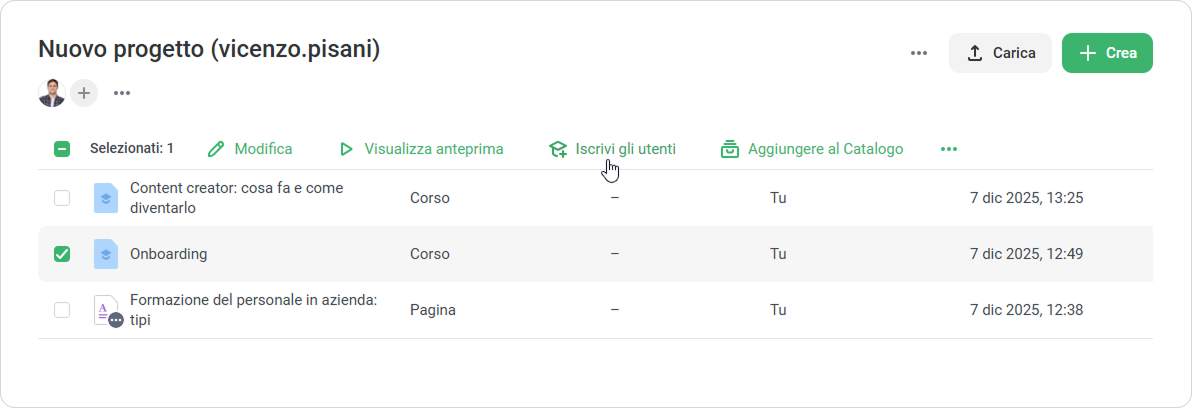Select the Content creator course checkbox
This screenshot has height=408, width=1192.
click(62, 198)
